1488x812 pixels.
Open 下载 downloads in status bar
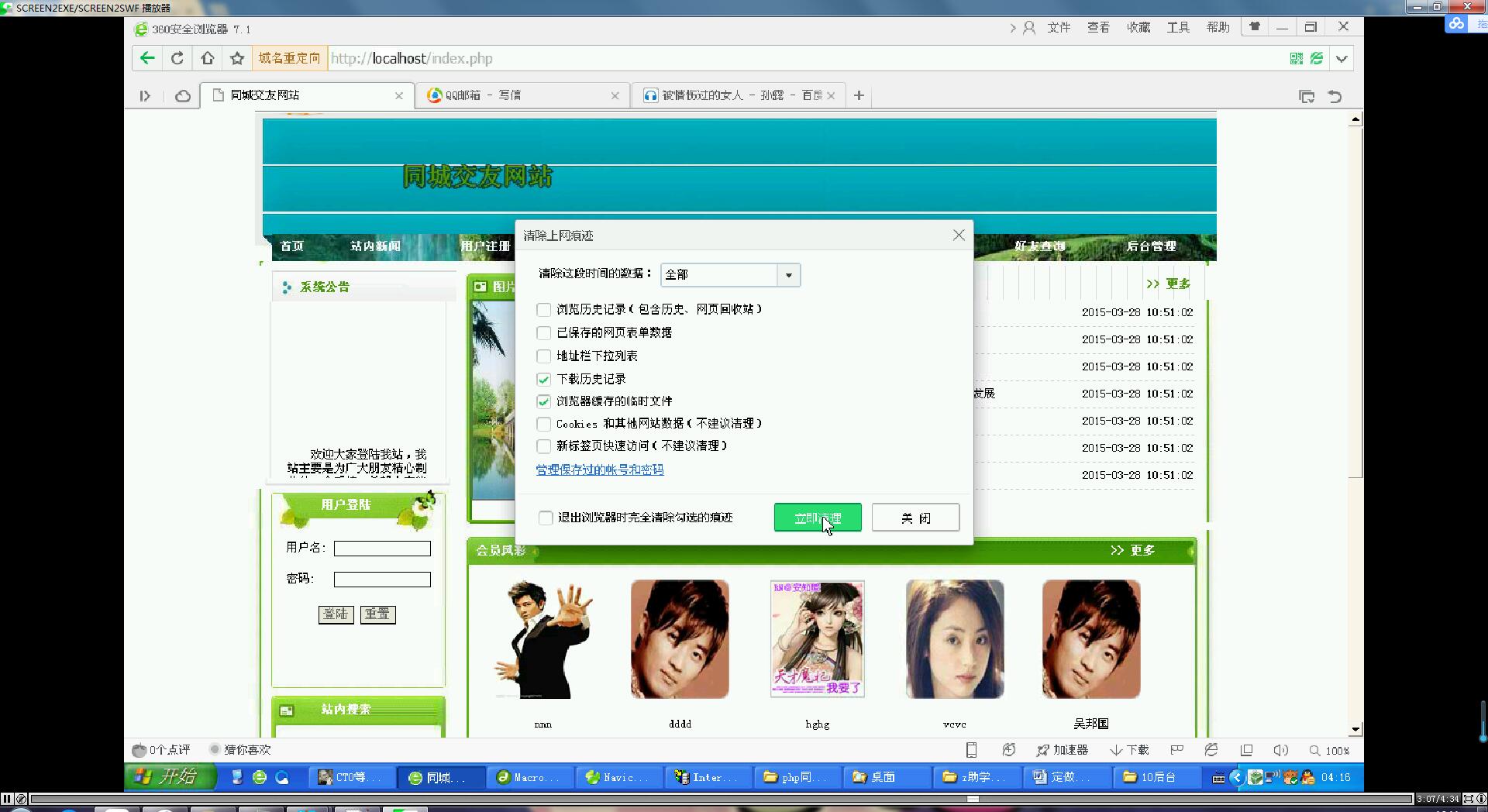tap(1129, 750)
